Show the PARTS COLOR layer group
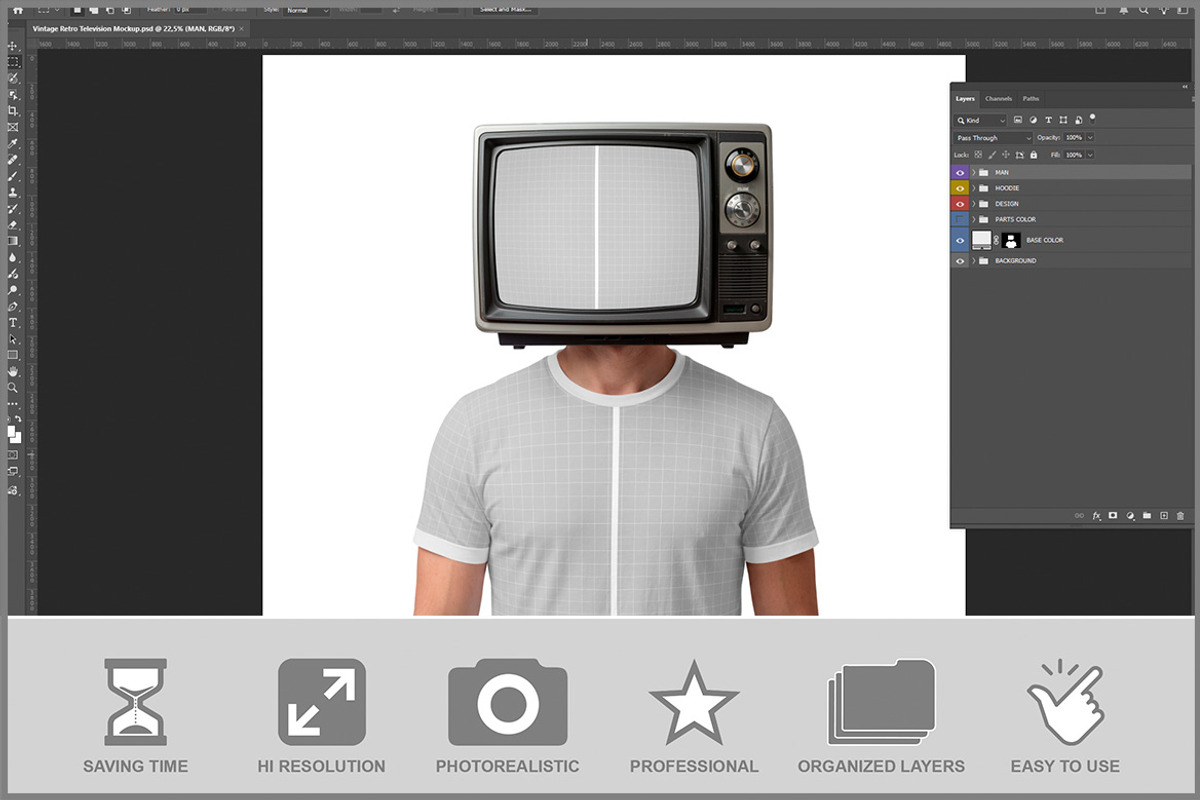Viewport: 1200px width, 800px height. pyautogui.click(x=960, y=219)
